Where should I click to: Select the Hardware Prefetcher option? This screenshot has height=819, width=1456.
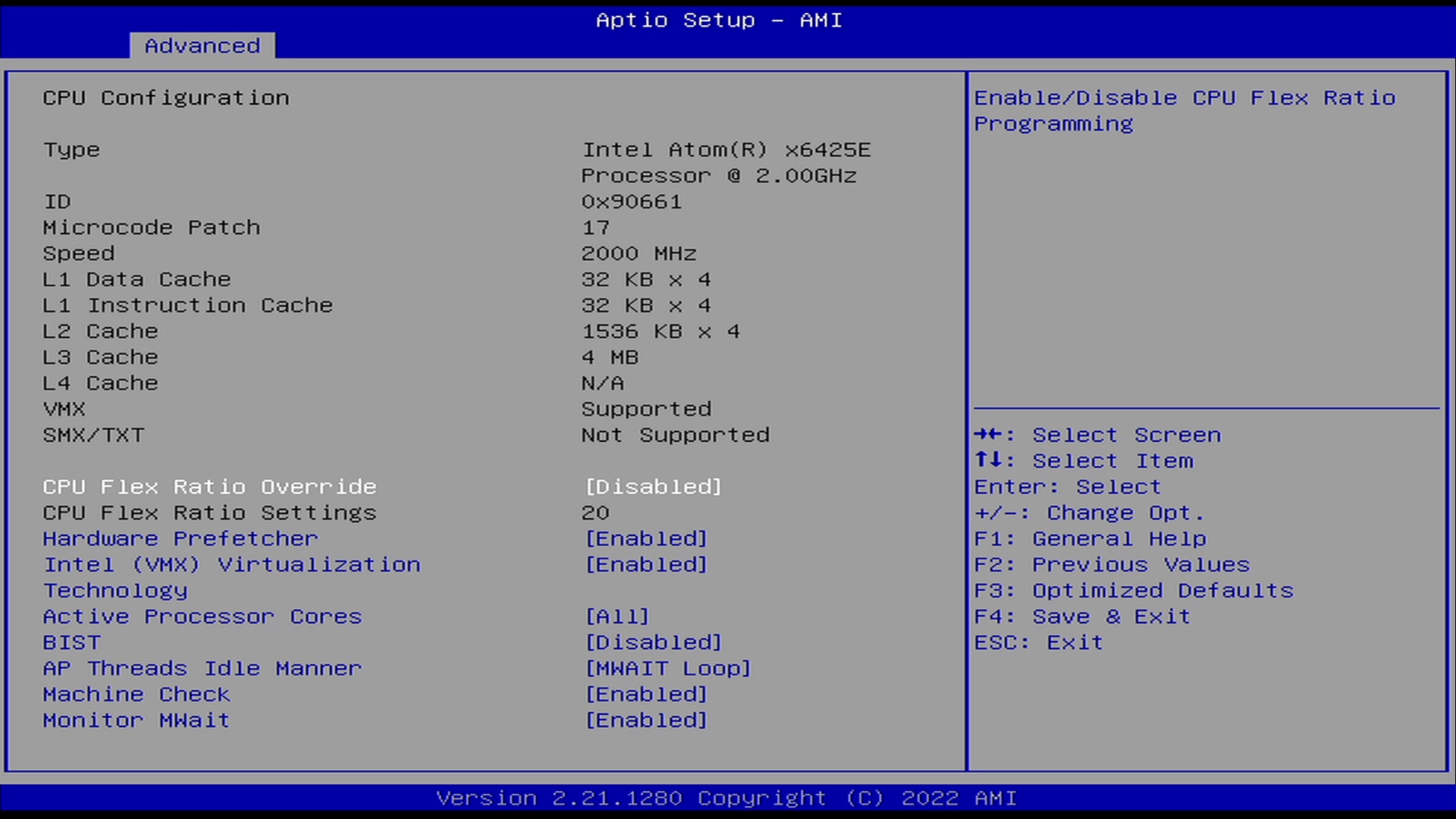[x=180, y=538]
